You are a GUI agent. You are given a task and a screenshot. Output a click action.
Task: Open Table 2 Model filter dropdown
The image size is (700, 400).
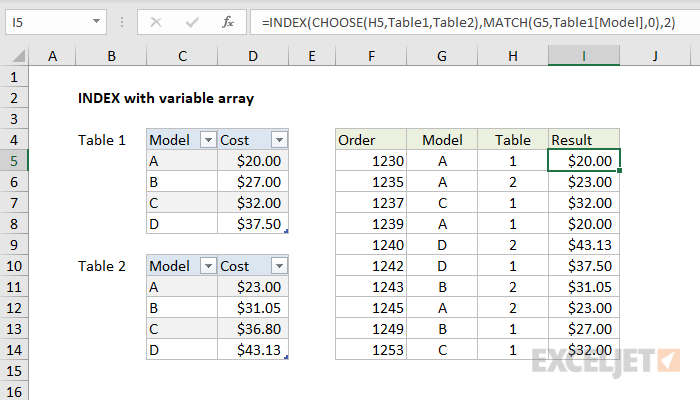(208, 266)
